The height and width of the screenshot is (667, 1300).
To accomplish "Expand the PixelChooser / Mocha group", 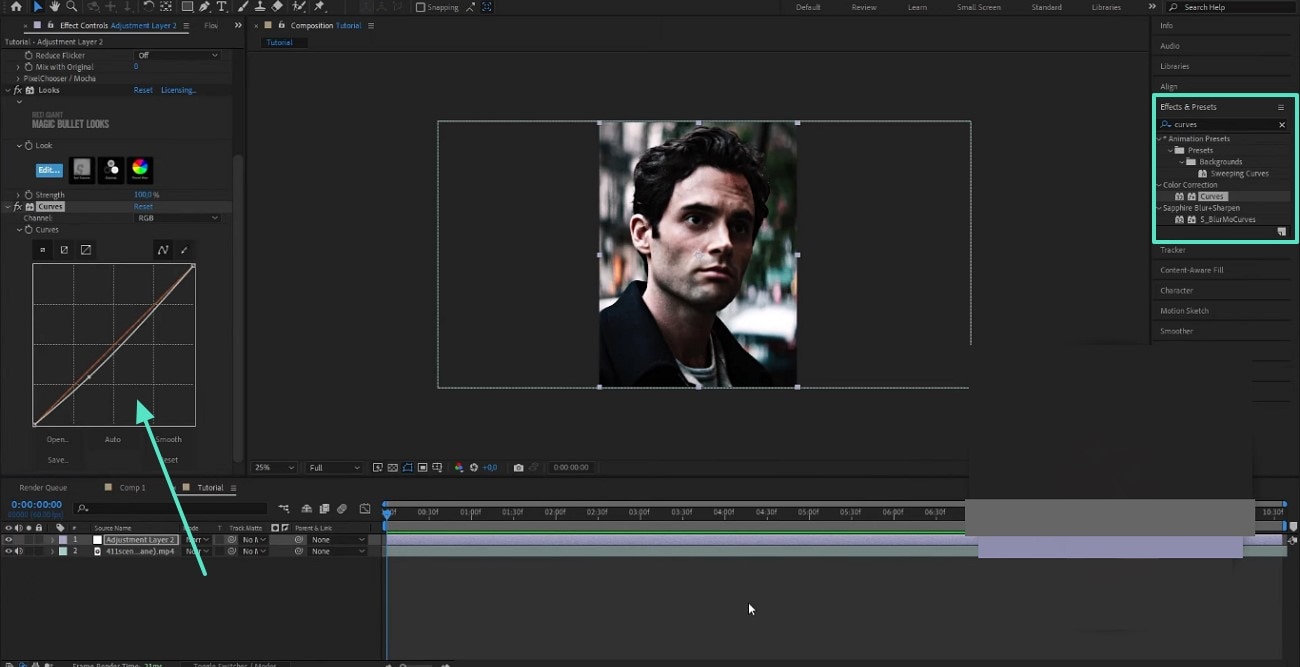I will pos(18,78).
